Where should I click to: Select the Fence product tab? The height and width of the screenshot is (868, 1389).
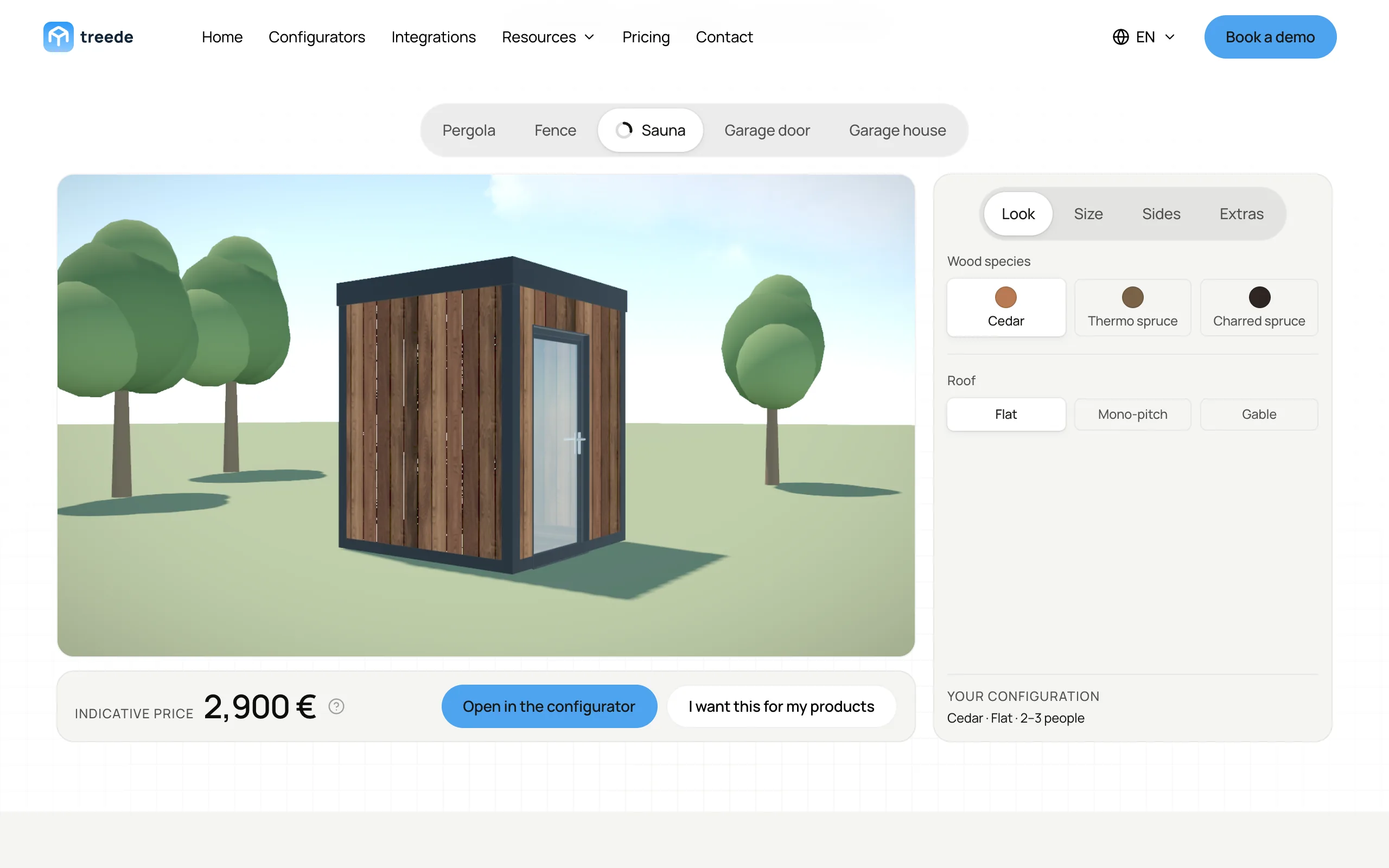[x=555, y=130]
